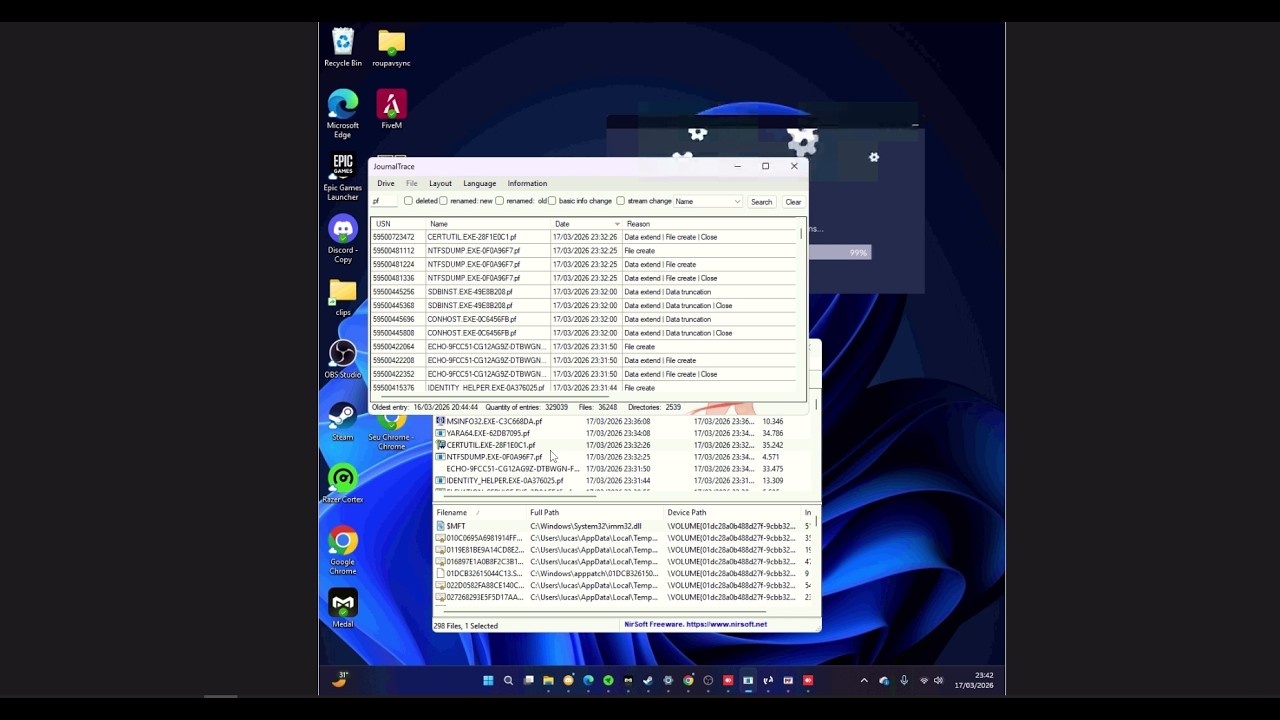Enable the 'basic info change' checkbox
The width and height of the screenshot is (1280, 720).
(x=552, y=201)
